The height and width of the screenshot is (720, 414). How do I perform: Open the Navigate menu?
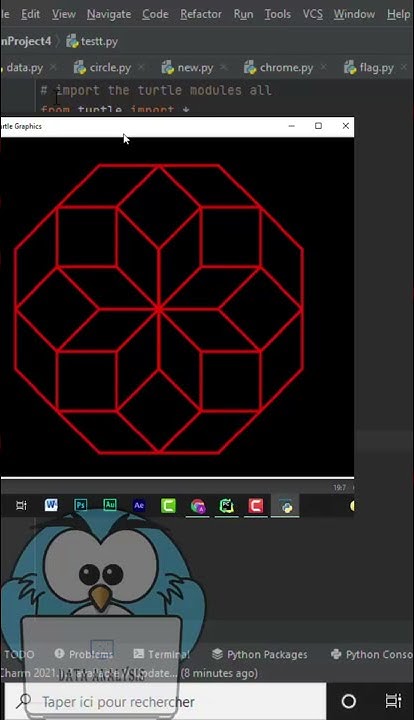109,14
